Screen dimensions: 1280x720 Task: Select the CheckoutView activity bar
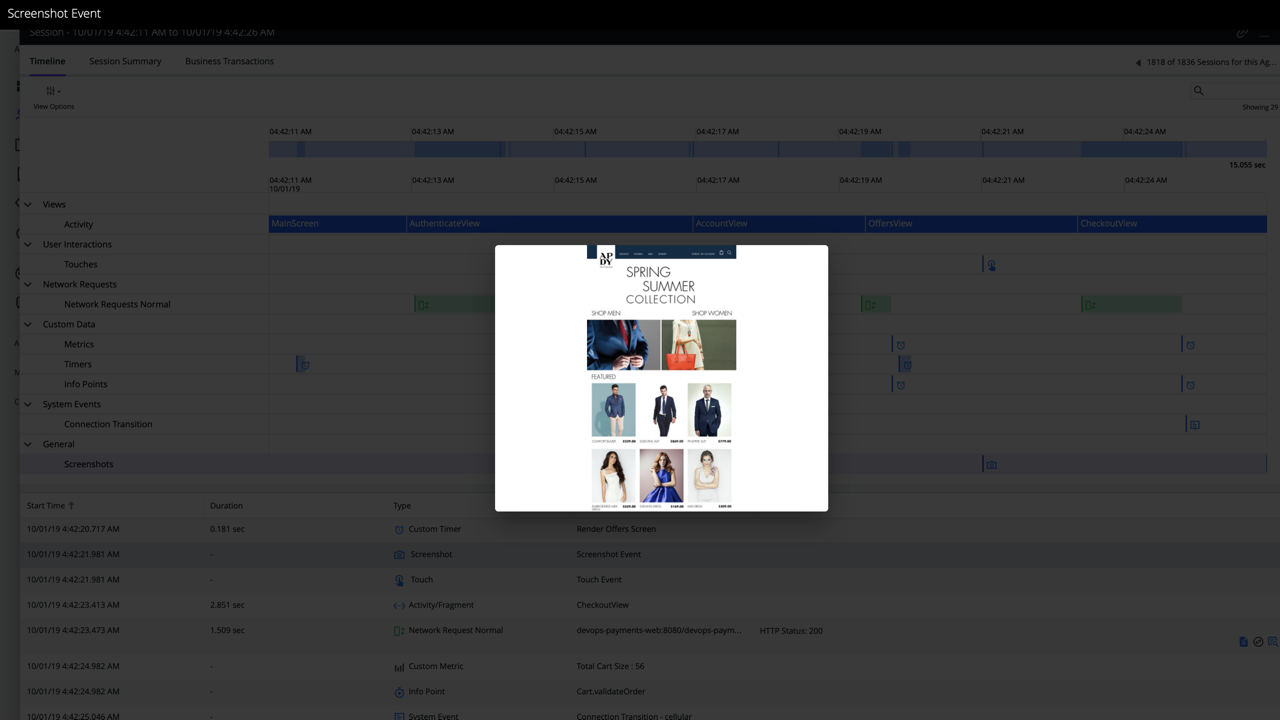coord(1172,224)
